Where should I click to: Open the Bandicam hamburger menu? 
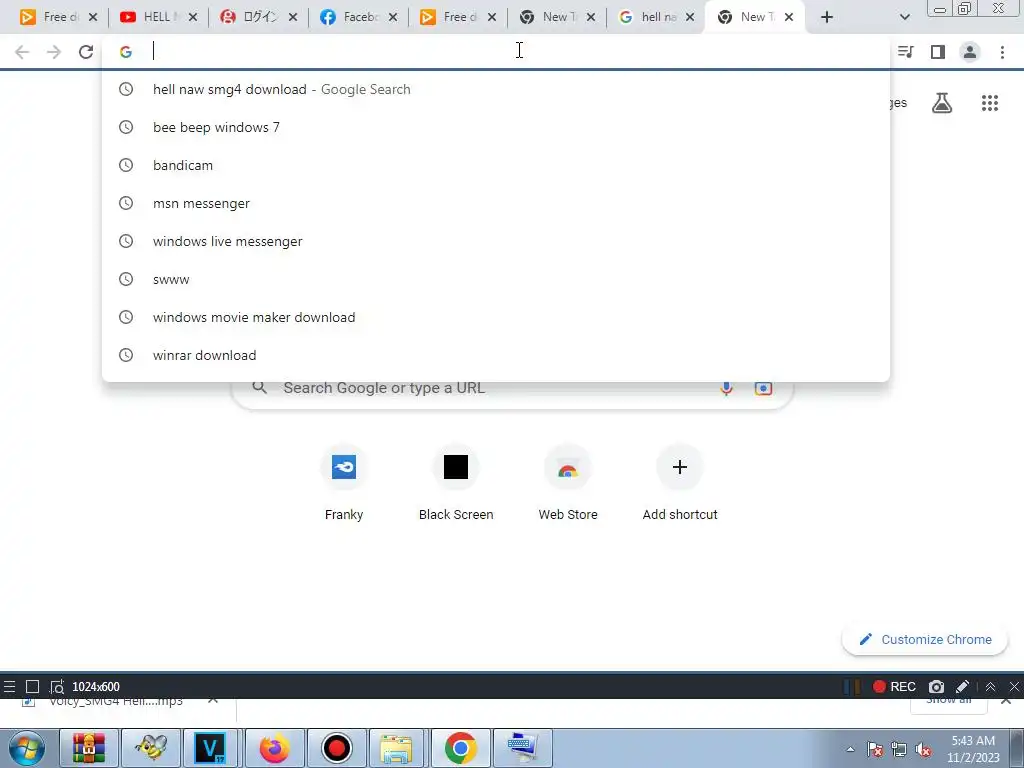pos(9,686)
